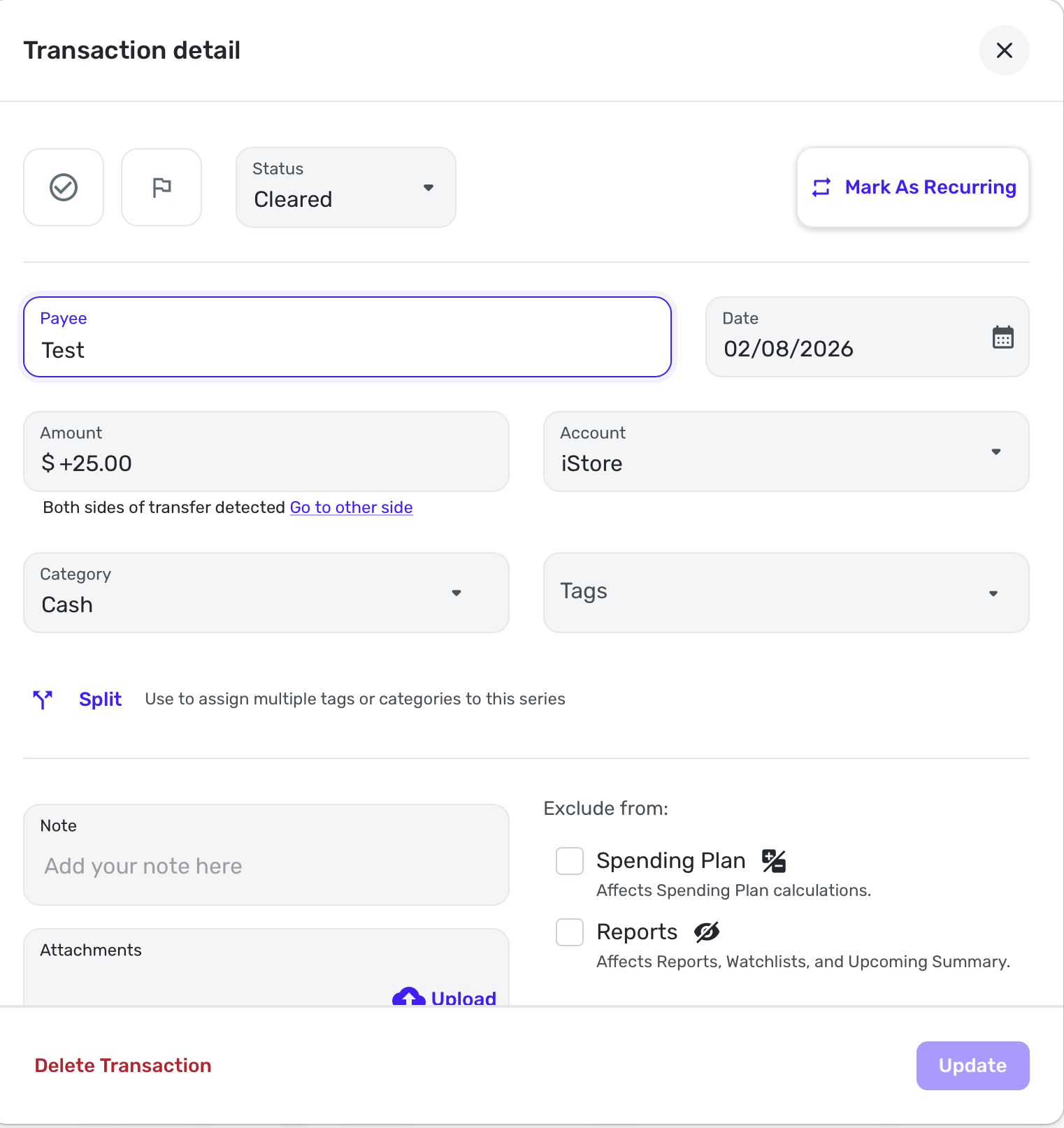
Task: Click Delete Transaction
Action: point(123,1065)
